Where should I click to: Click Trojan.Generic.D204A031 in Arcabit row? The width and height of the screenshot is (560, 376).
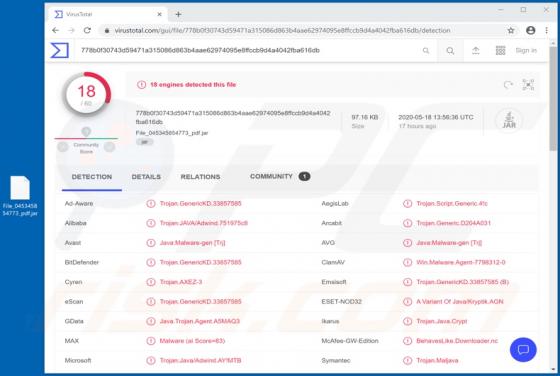click(453, 223)
